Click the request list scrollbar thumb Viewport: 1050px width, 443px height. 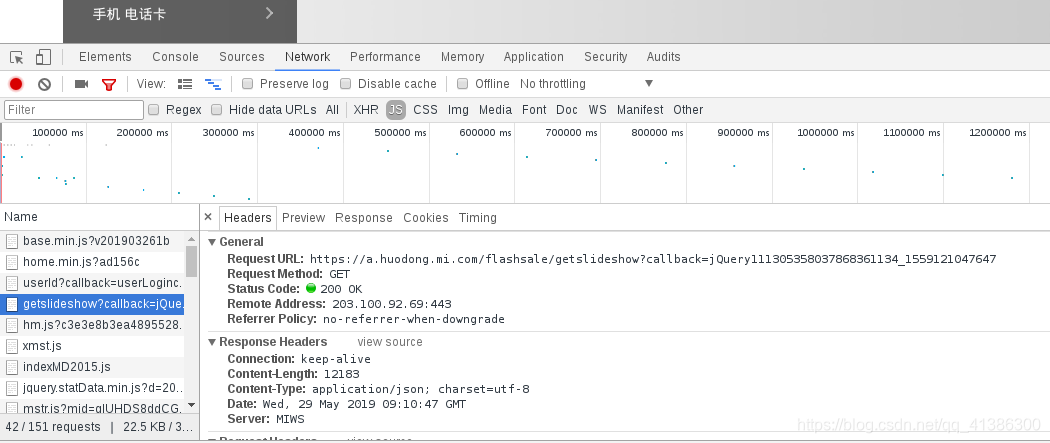192,262
